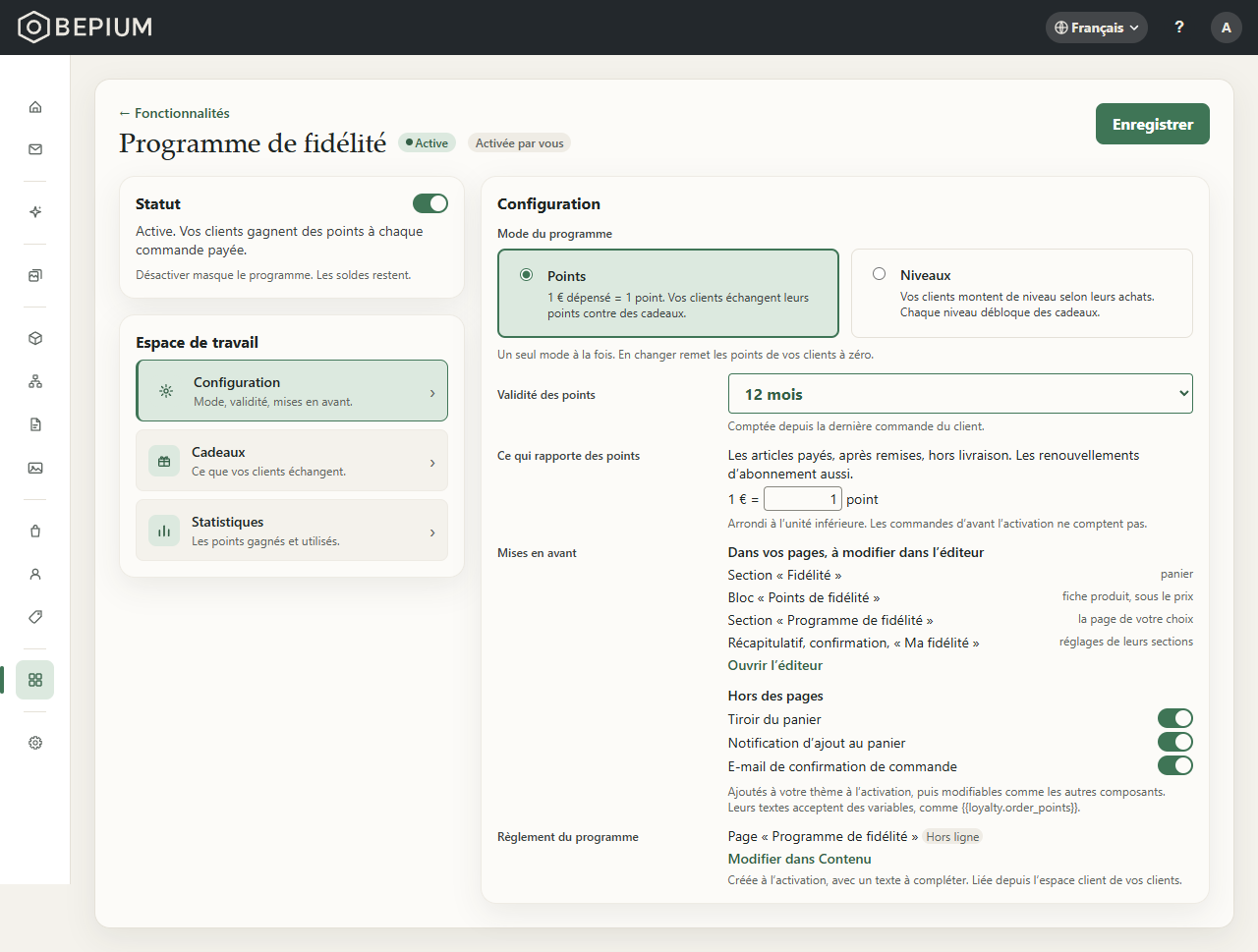The image size is (1258, 952).
Task: Open the Cadeaux workspace item
Action: [292, 461]
